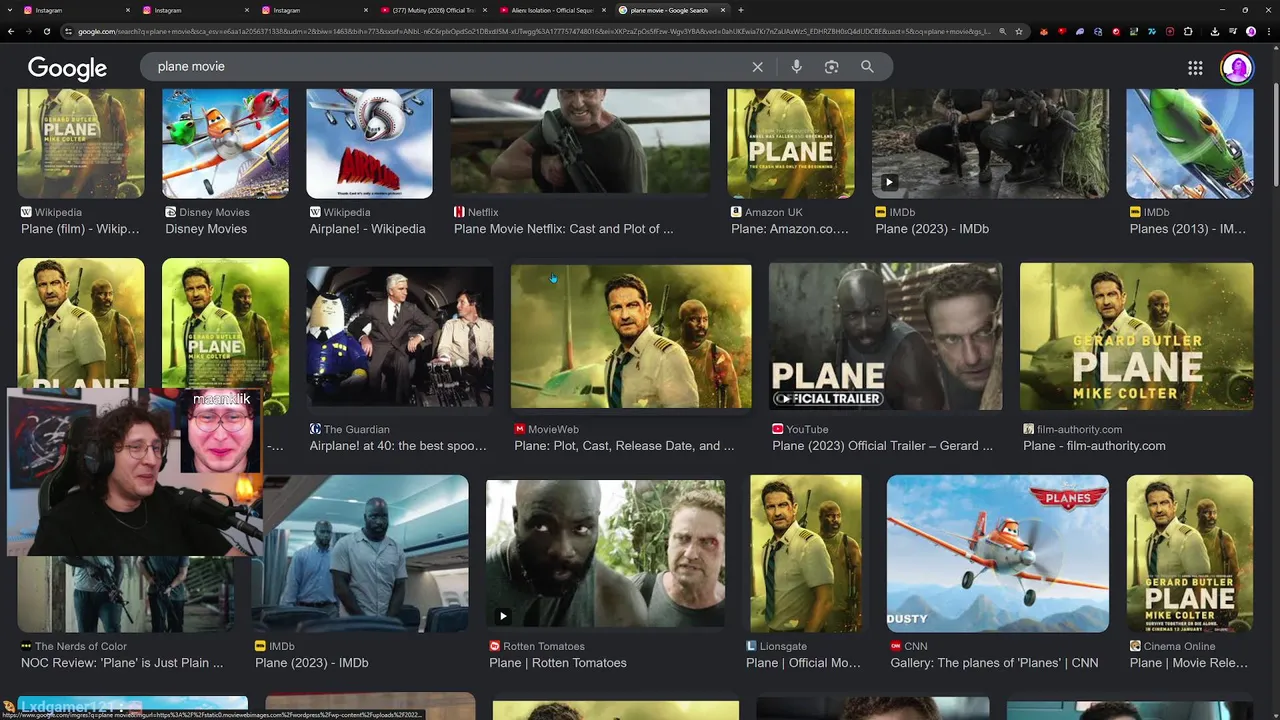The height and width of the screenshot is (720, 1280).
Task: Open the MetaMask fox extension icon
Action: pyautogui.click(x=1044, y=31)
